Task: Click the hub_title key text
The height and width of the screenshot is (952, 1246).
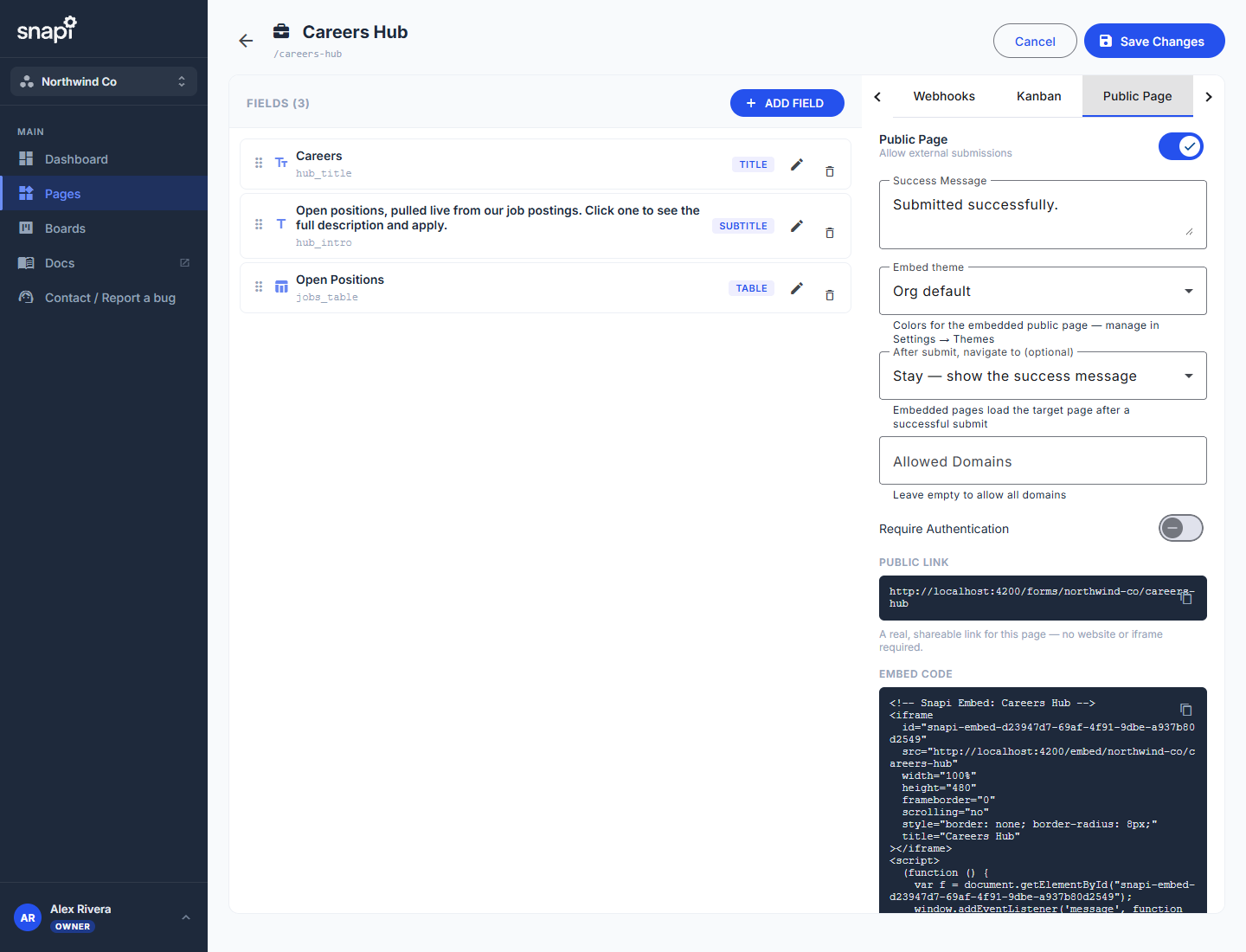Action: tap(324, 173)
